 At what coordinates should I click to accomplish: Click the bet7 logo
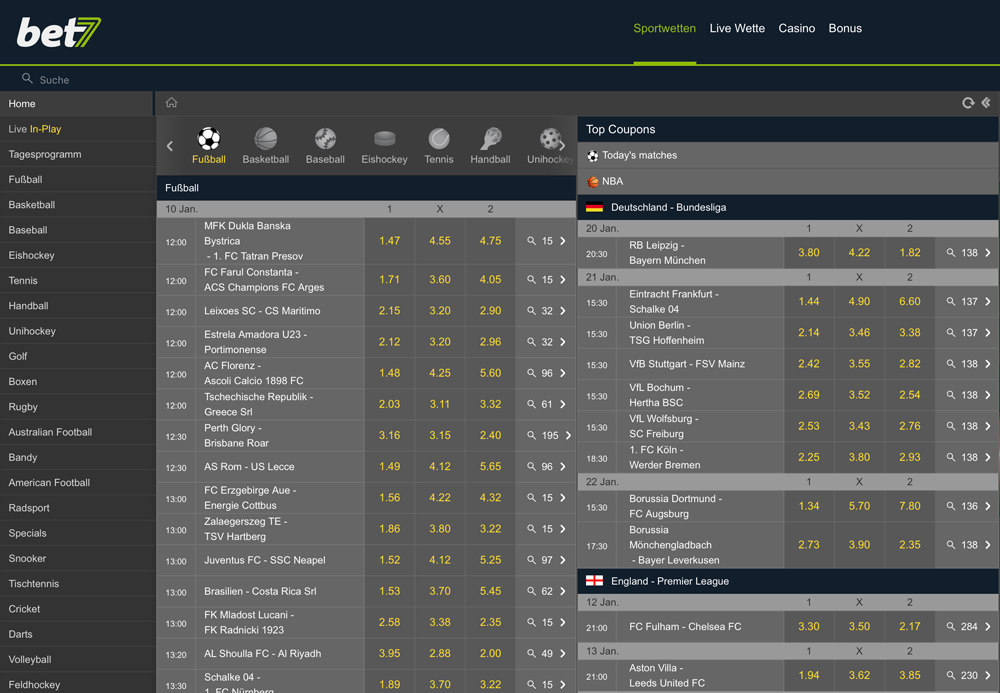click(x=59, y=32)
